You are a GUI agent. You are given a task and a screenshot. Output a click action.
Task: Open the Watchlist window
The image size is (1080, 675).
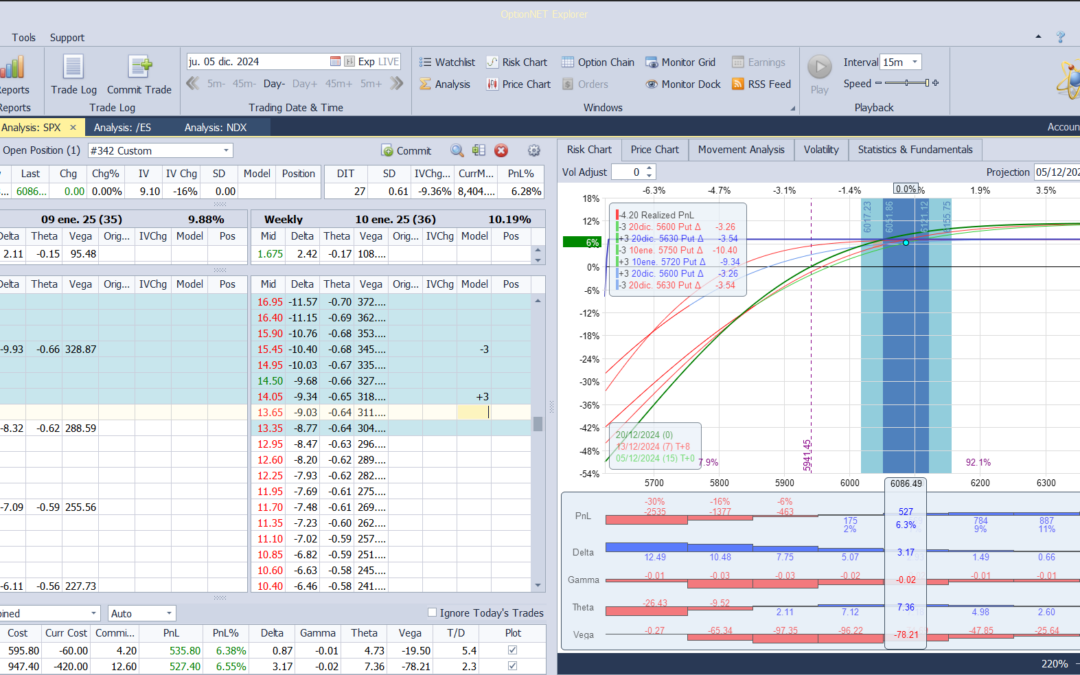[447, 62]
